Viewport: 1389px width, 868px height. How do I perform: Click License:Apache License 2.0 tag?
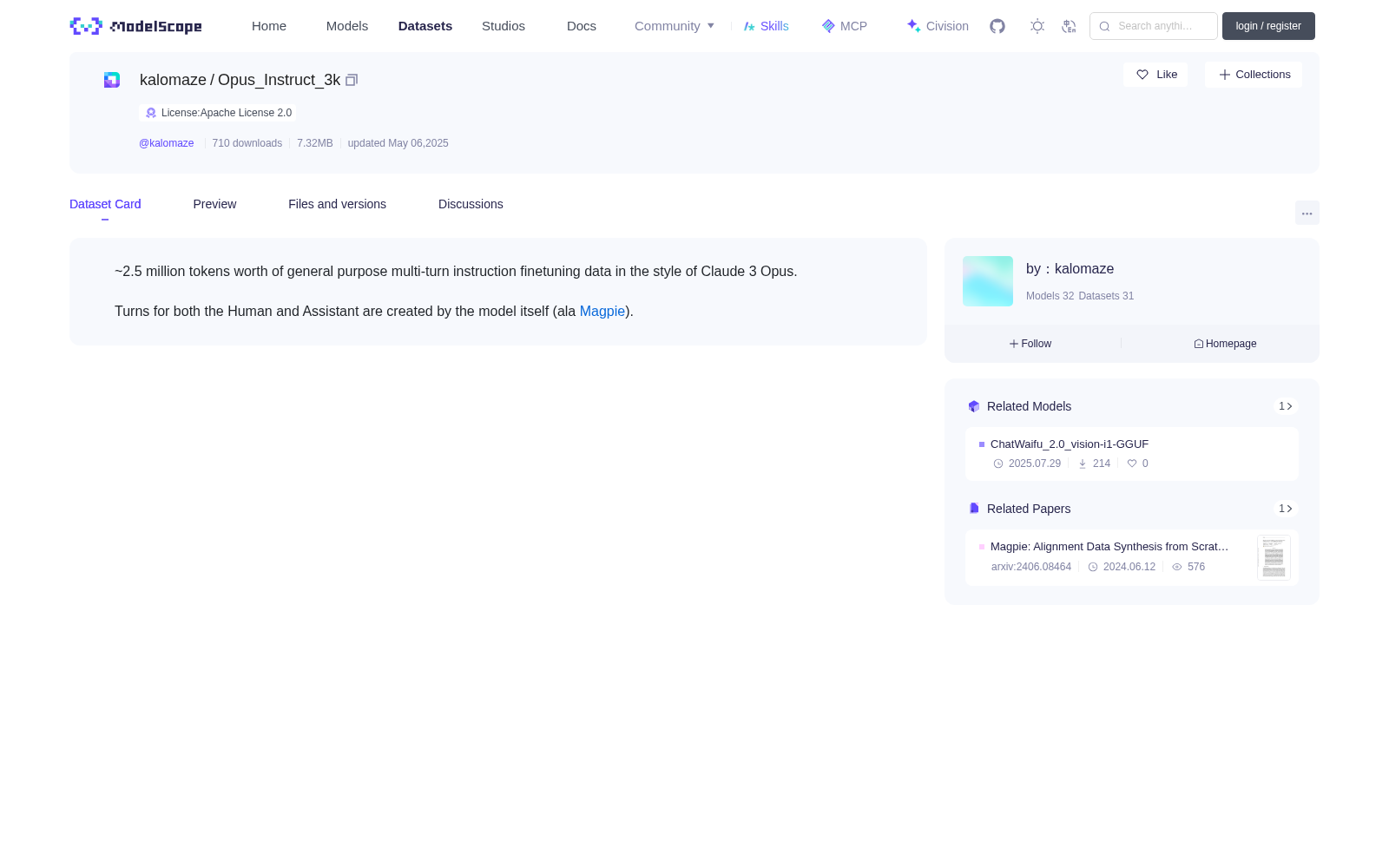(218, 113)
